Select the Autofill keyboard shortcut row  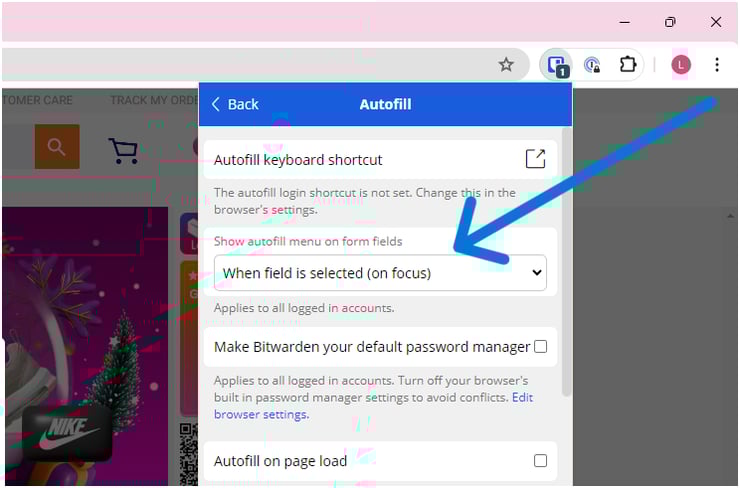[x=360, y=160]
